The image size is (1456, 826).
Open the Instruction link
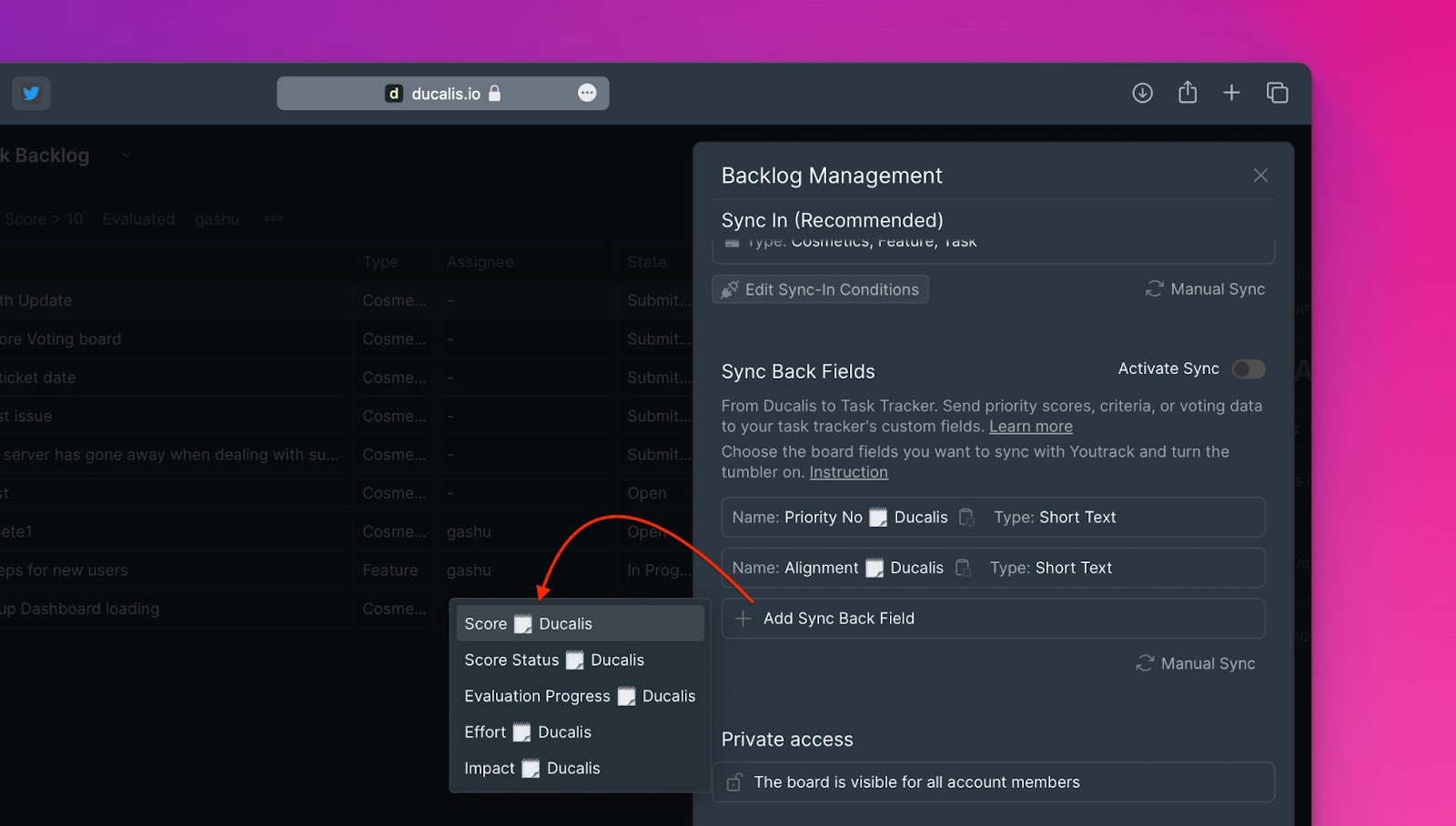pyautogui.click(x=848, y=472)
